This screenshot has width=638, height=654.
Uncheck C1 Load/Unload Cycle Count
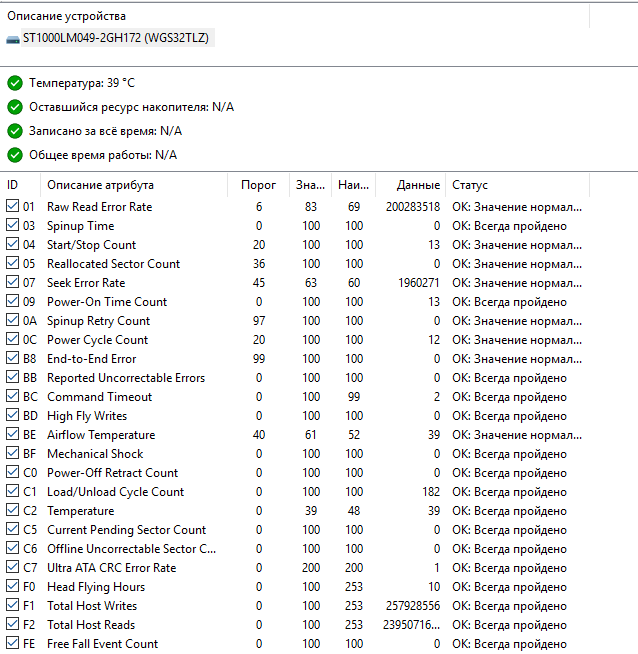coord(13,490)
